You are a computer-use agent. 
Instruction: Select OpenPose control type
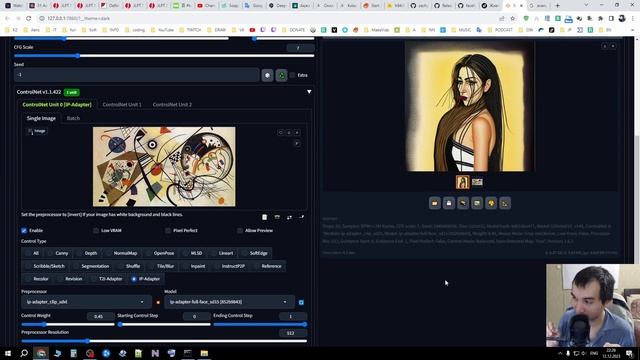tap(160, 253)
